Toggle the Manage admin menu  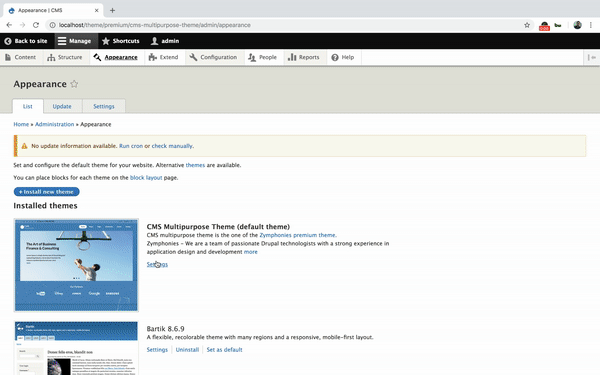75,41
